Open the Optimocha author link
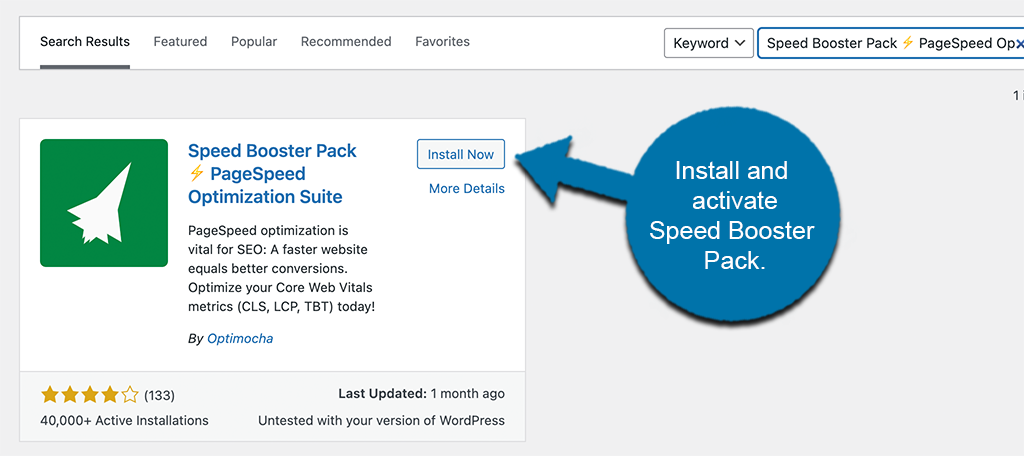Viewport: 1024px width, 456px height. pos(240,339)
